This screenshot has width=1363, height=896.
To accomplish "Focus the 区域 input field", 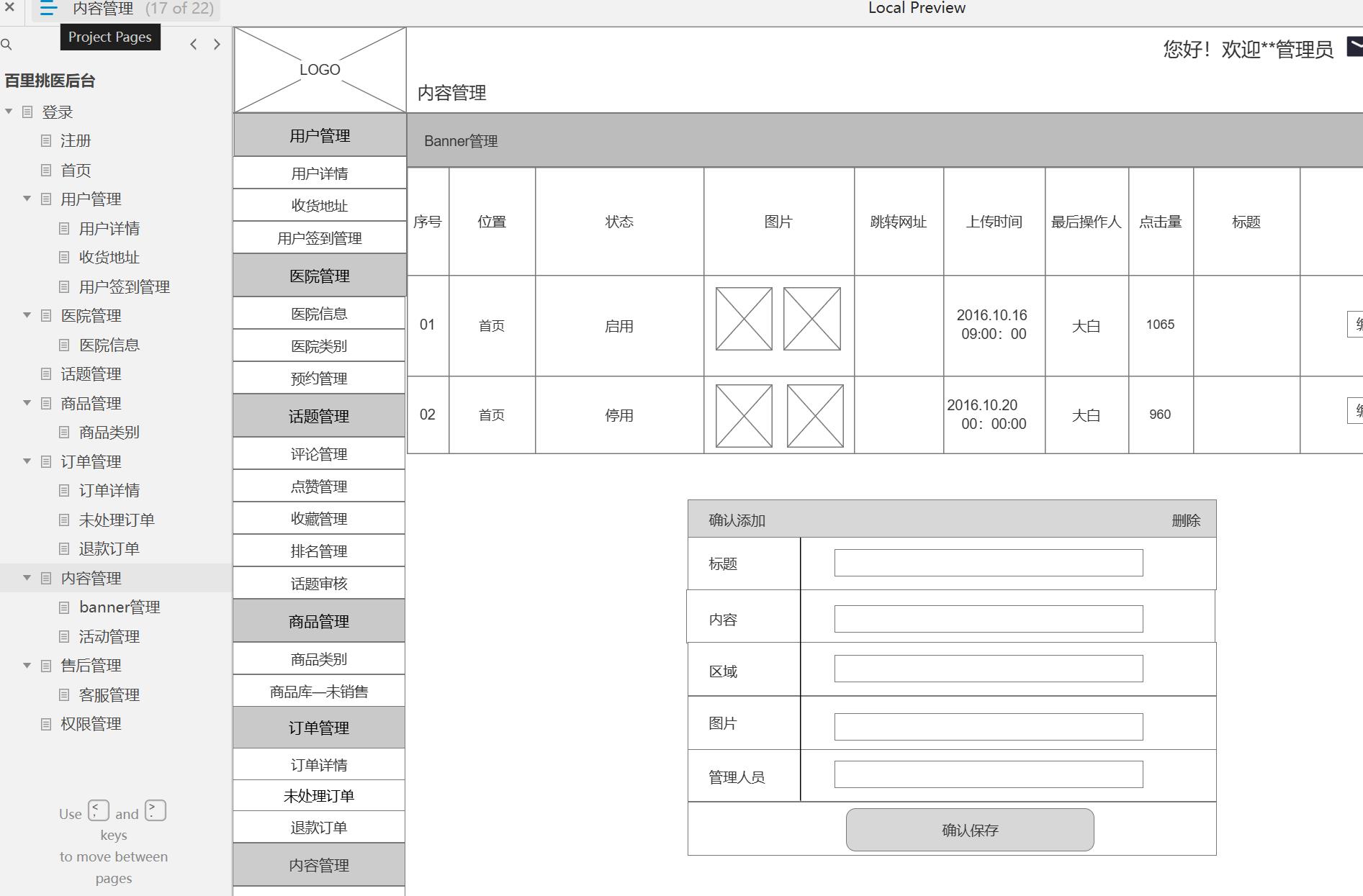I will 989,669.
